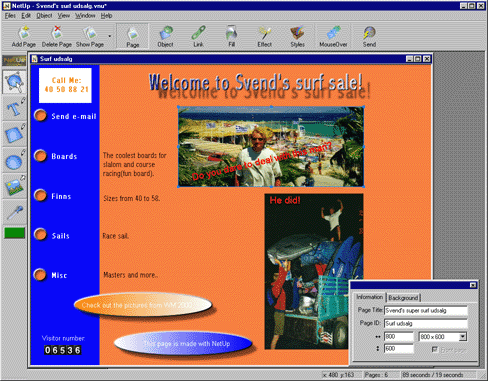
Task: Click the Page Title input field
Action: click(x=426, y=310)
